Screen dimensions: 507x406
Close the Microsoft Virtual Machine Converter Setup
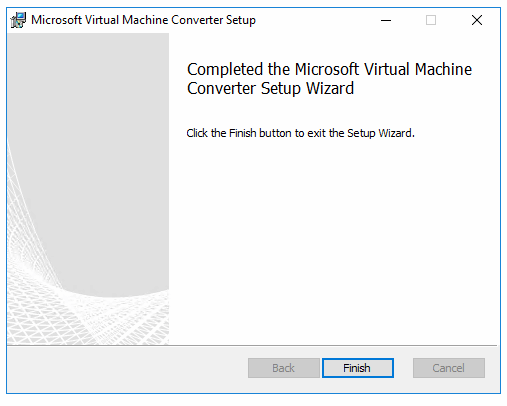[x=477, y=20]
